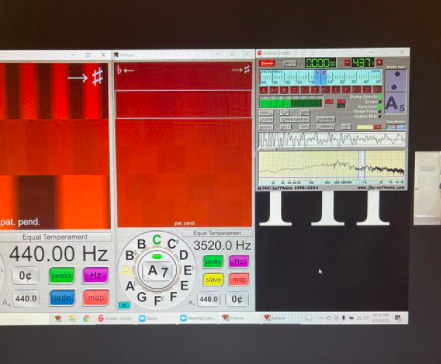Click the G-Tune spectrum graph
The width and height of the screenshot is (441, 364).
(x=332, y=168)
